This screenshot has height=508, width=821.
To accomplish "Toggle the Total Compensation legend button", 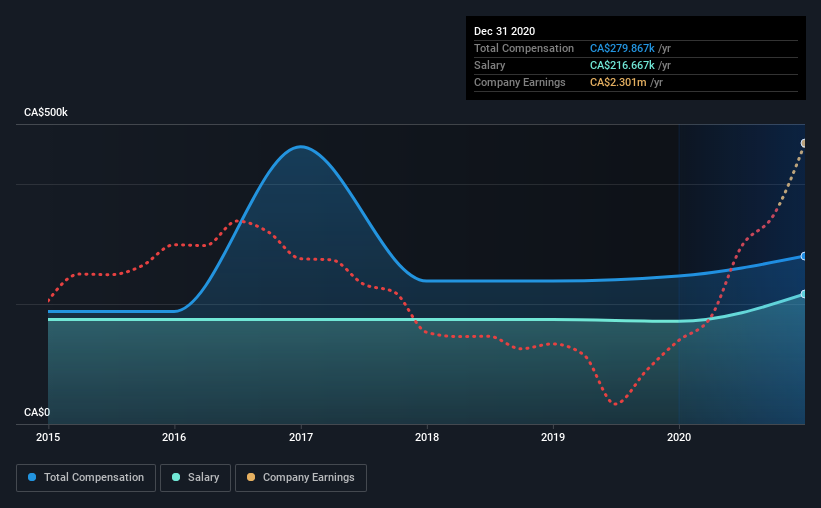I will [86, 478].
